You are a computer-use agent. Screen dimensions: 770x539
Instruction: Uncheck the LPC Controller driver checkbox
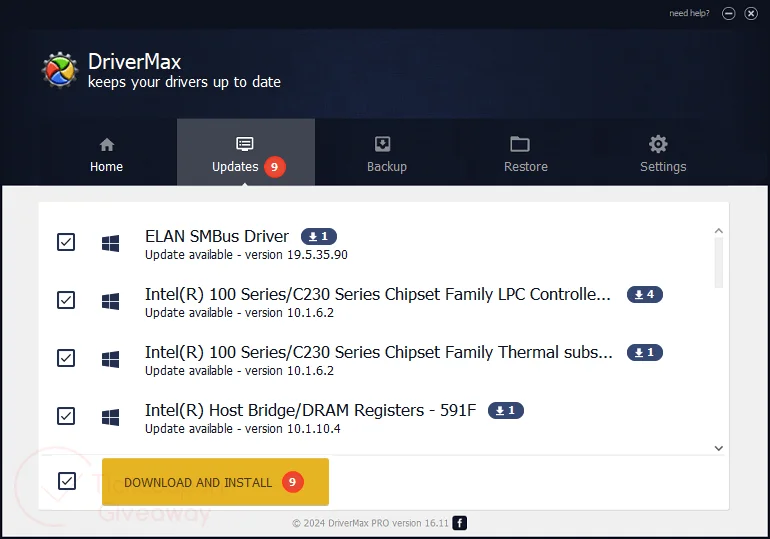tap(66, 300)
